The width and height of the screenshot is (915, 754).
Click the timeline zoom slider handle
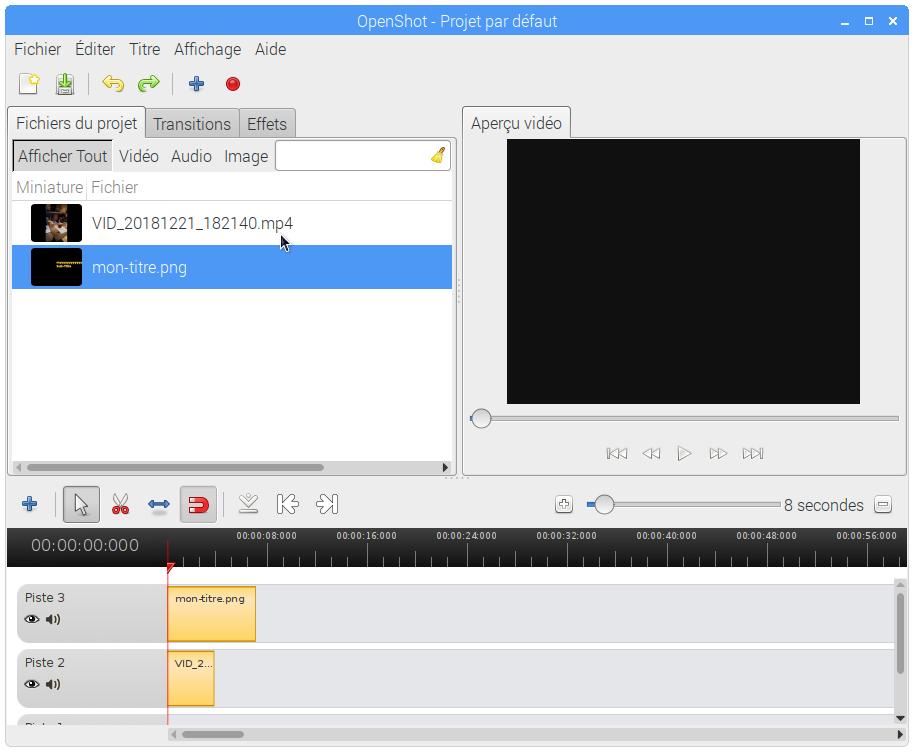click(605, 504)
